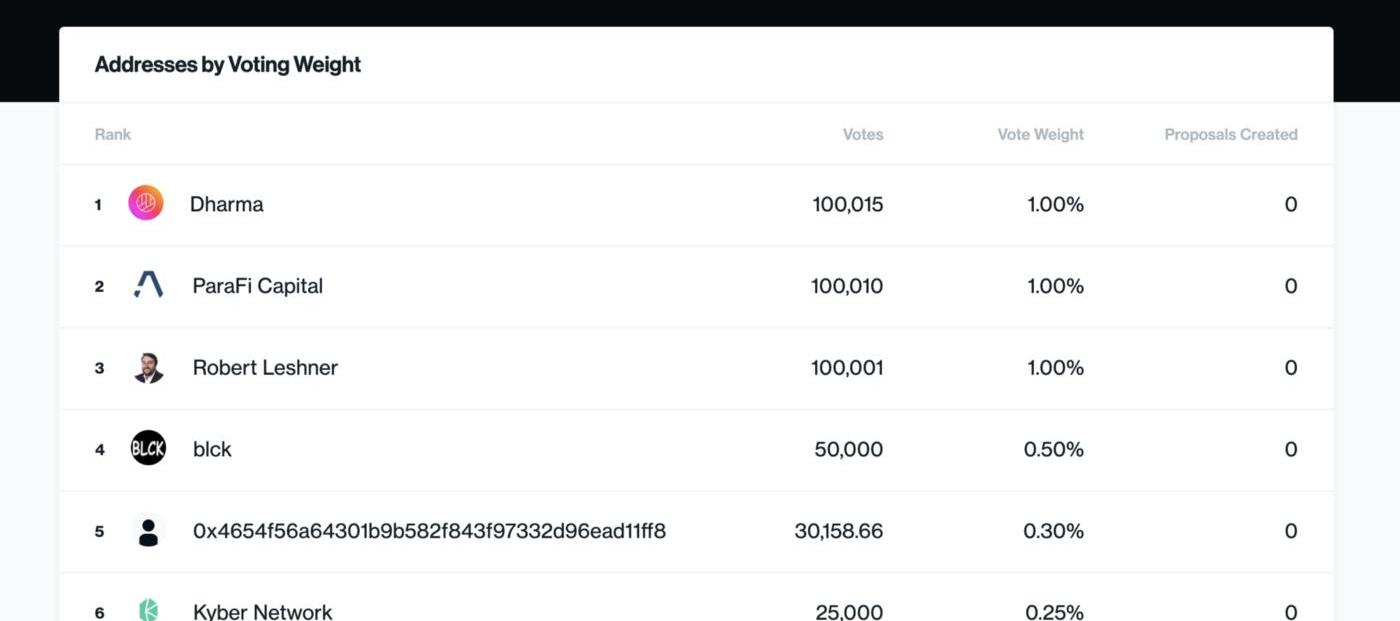The height and width of the screenshot is (621, 1400).
Task: Click the Votes column header
Action: pos(863,134)
